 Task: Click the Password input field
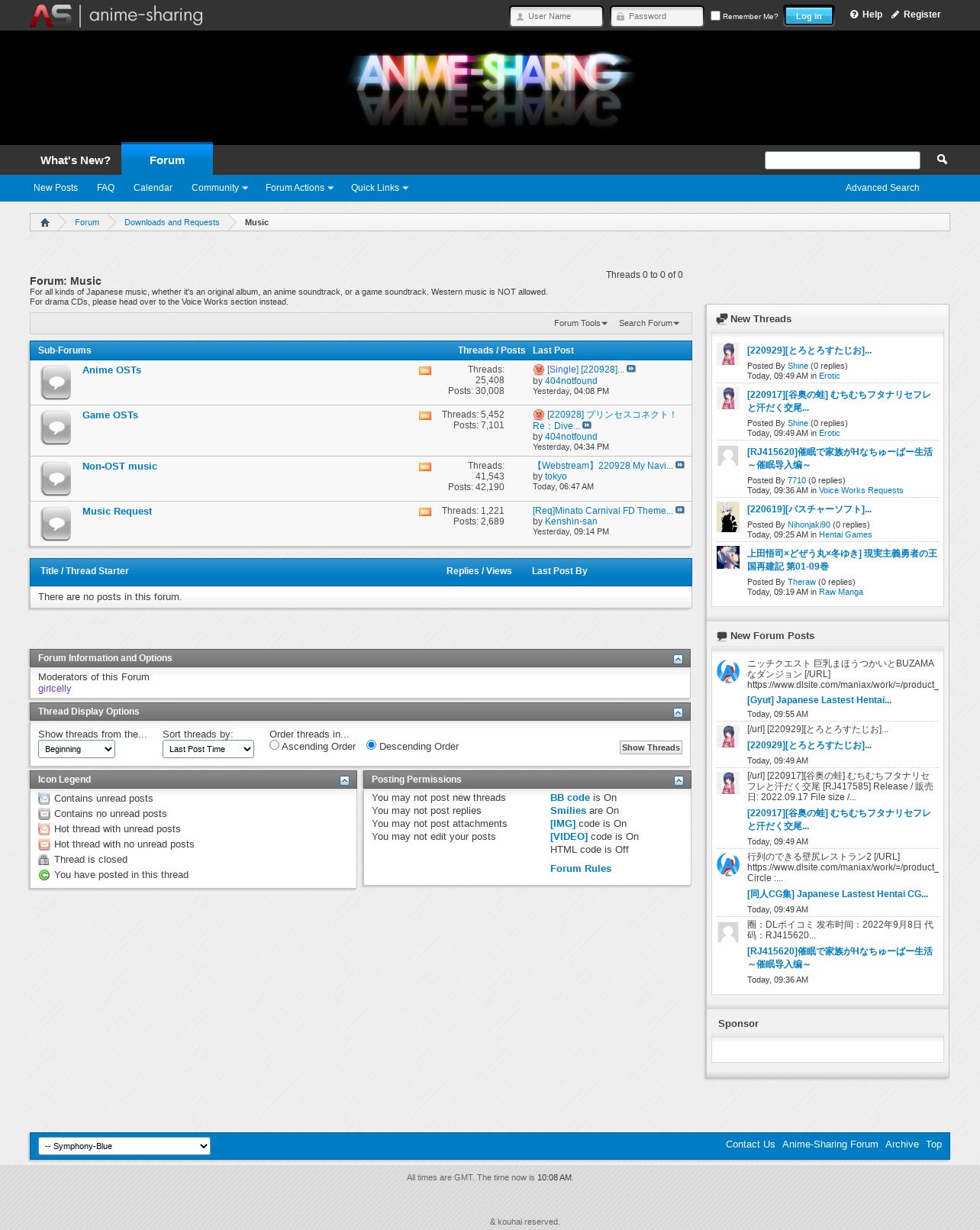click(657, 16)
